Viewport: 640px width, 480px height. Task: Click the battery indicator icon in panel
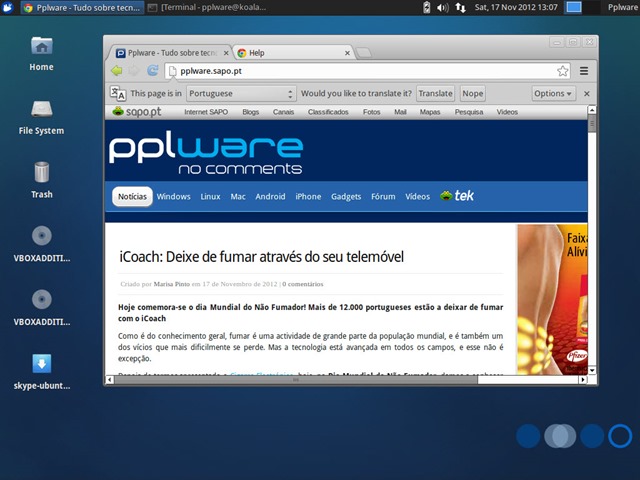(x=427, y=7)
